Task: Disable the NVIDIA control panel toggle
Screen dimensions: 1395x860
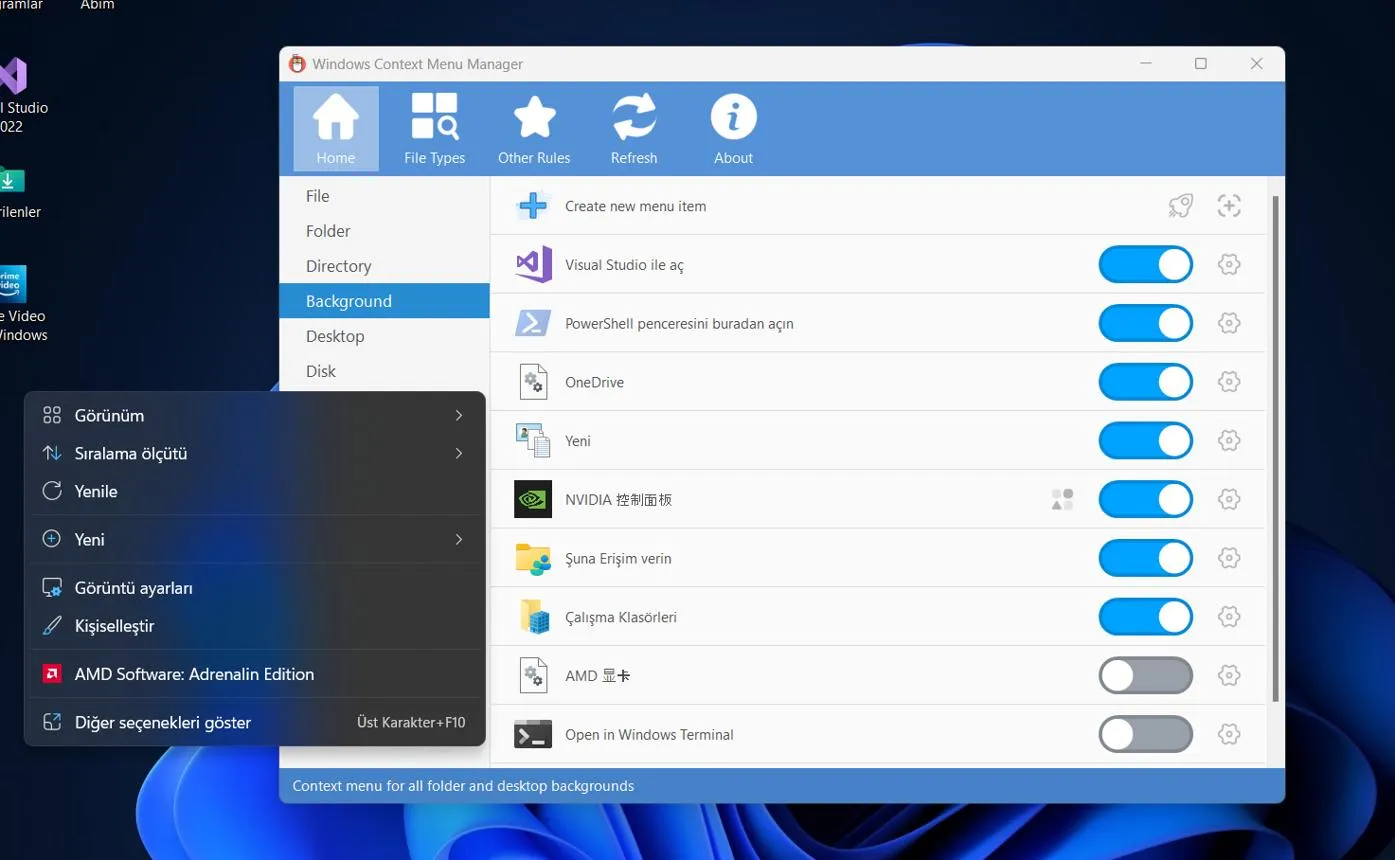Action: coord(1146,499)
